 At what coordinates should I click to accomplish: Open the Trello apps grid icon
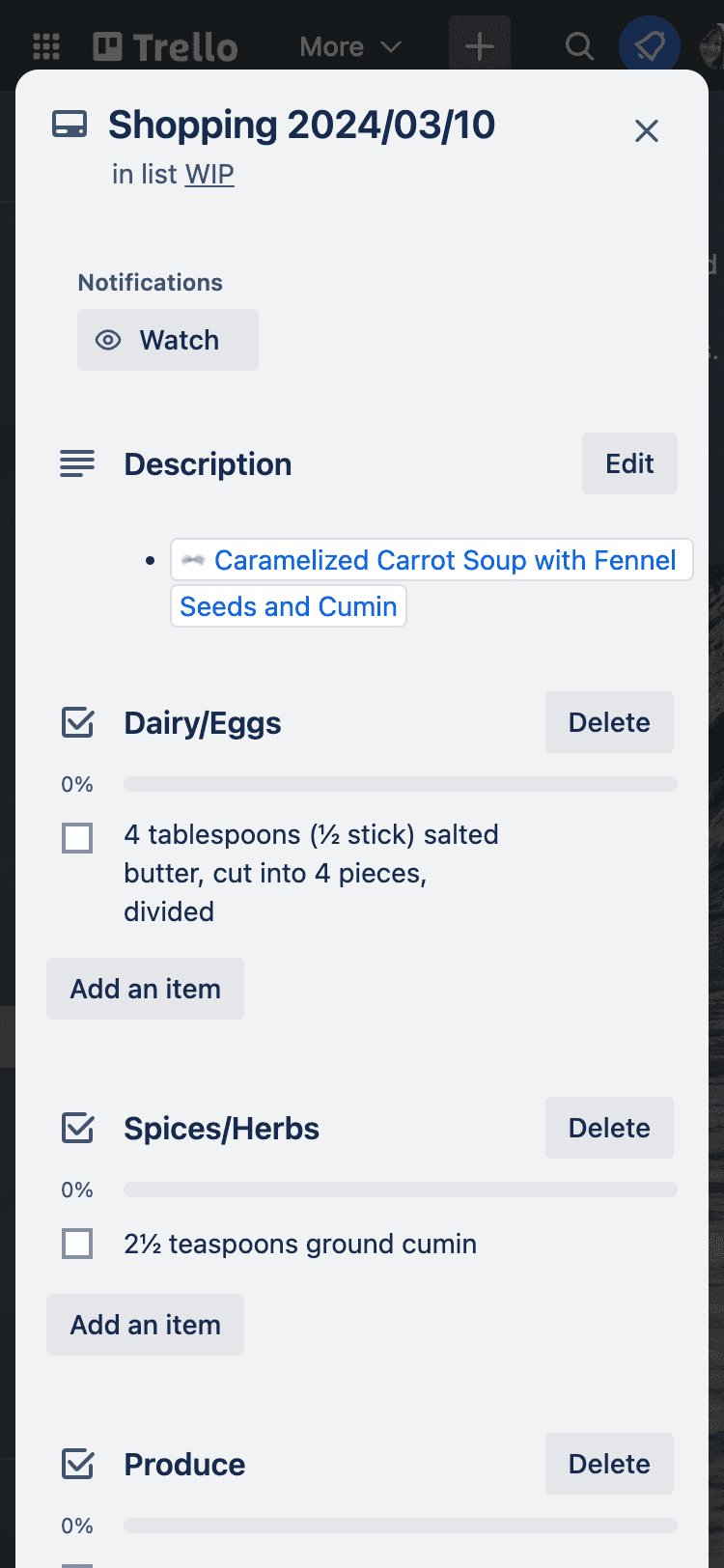point(46,46)
